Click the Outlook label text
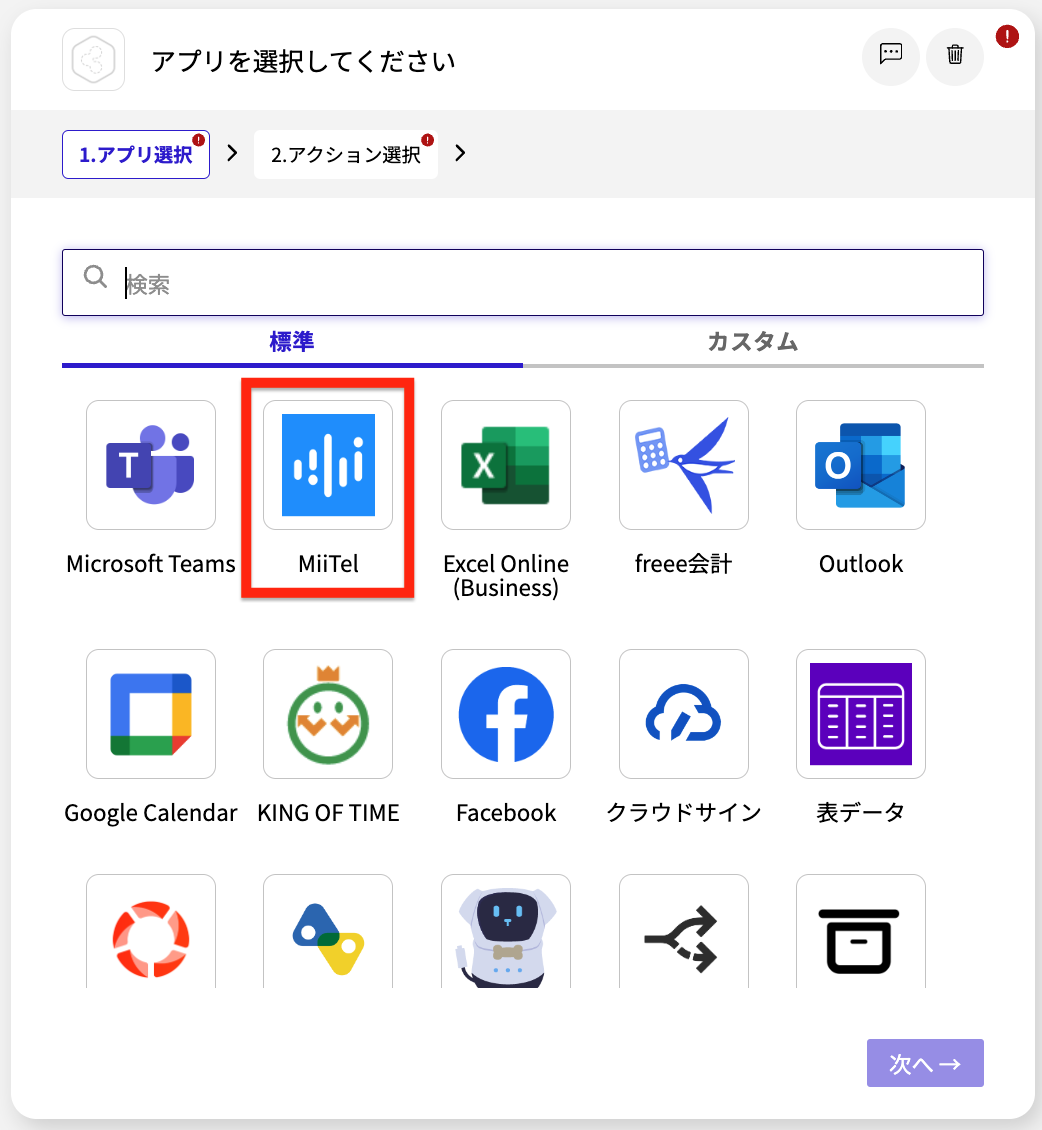This screenshot has width=1042, height=1130. [861, 564]
